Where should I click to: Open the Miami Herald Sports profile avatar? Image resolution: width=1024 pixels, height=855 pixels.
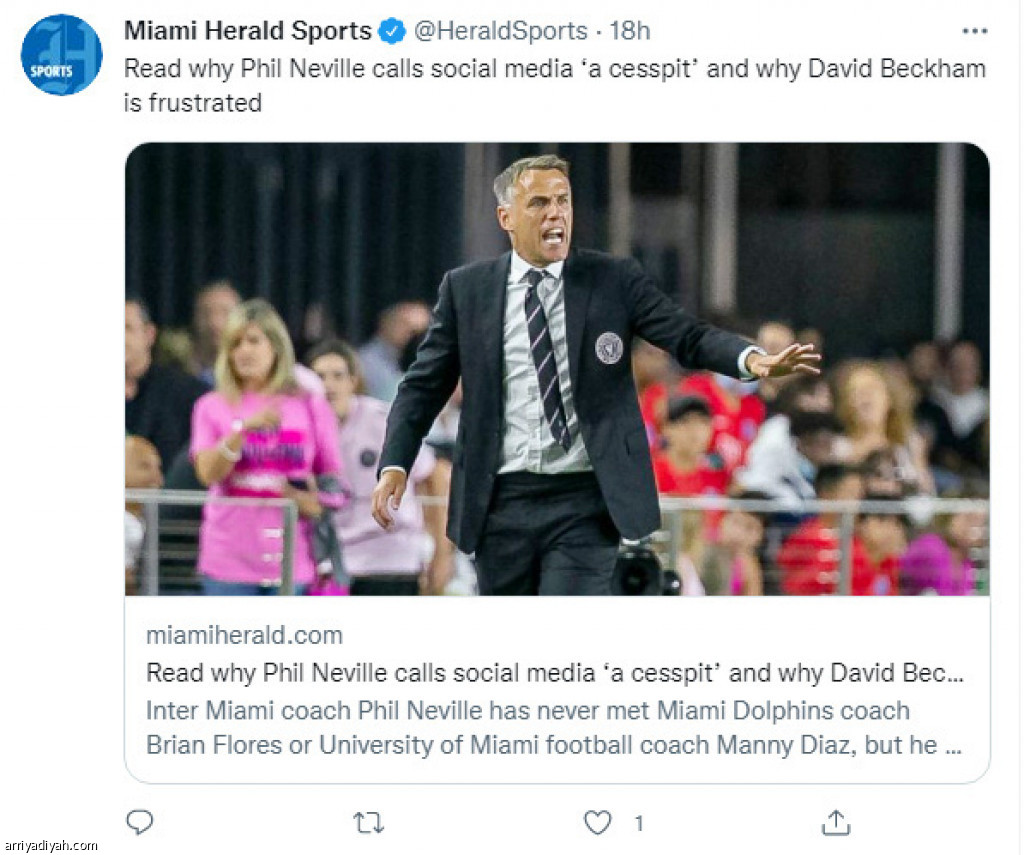pyautogui.click(x=61, y=55)
